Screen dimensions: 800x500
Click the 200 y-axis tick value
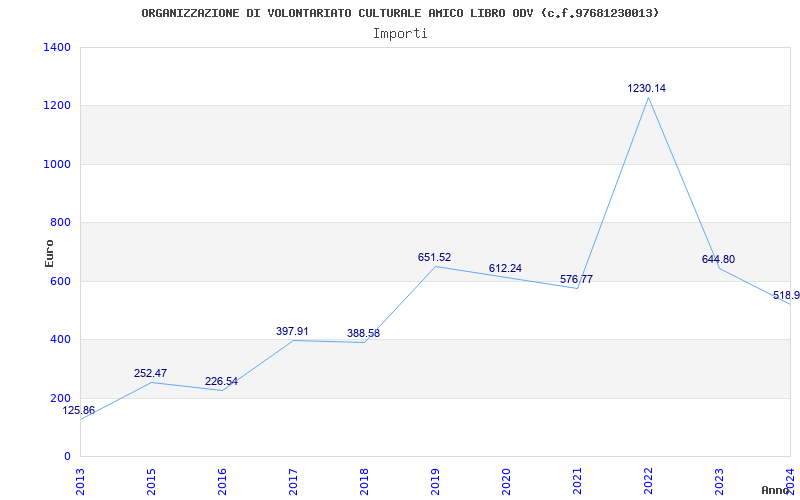click(x=61, y=398)
